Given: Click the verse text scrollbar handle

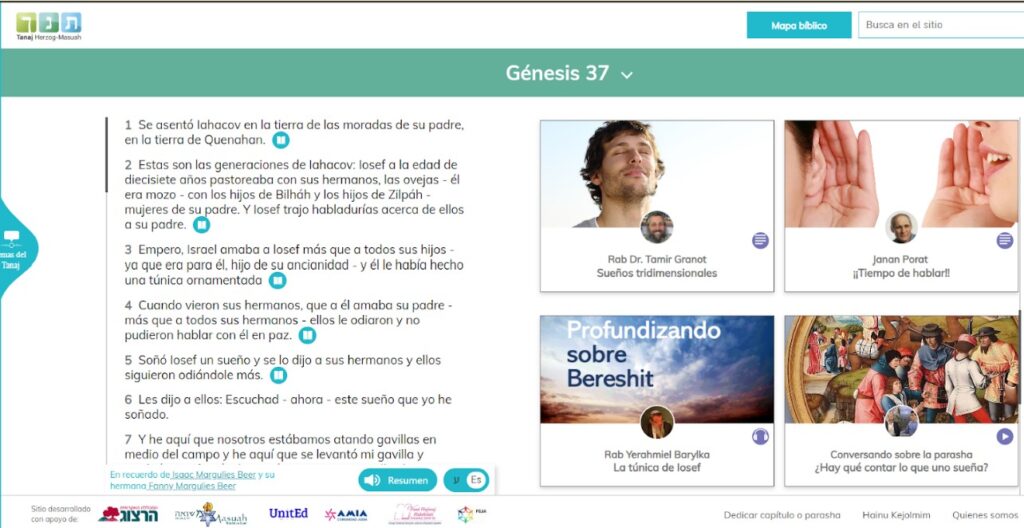Looking at the screenshot, I should 106,155.
